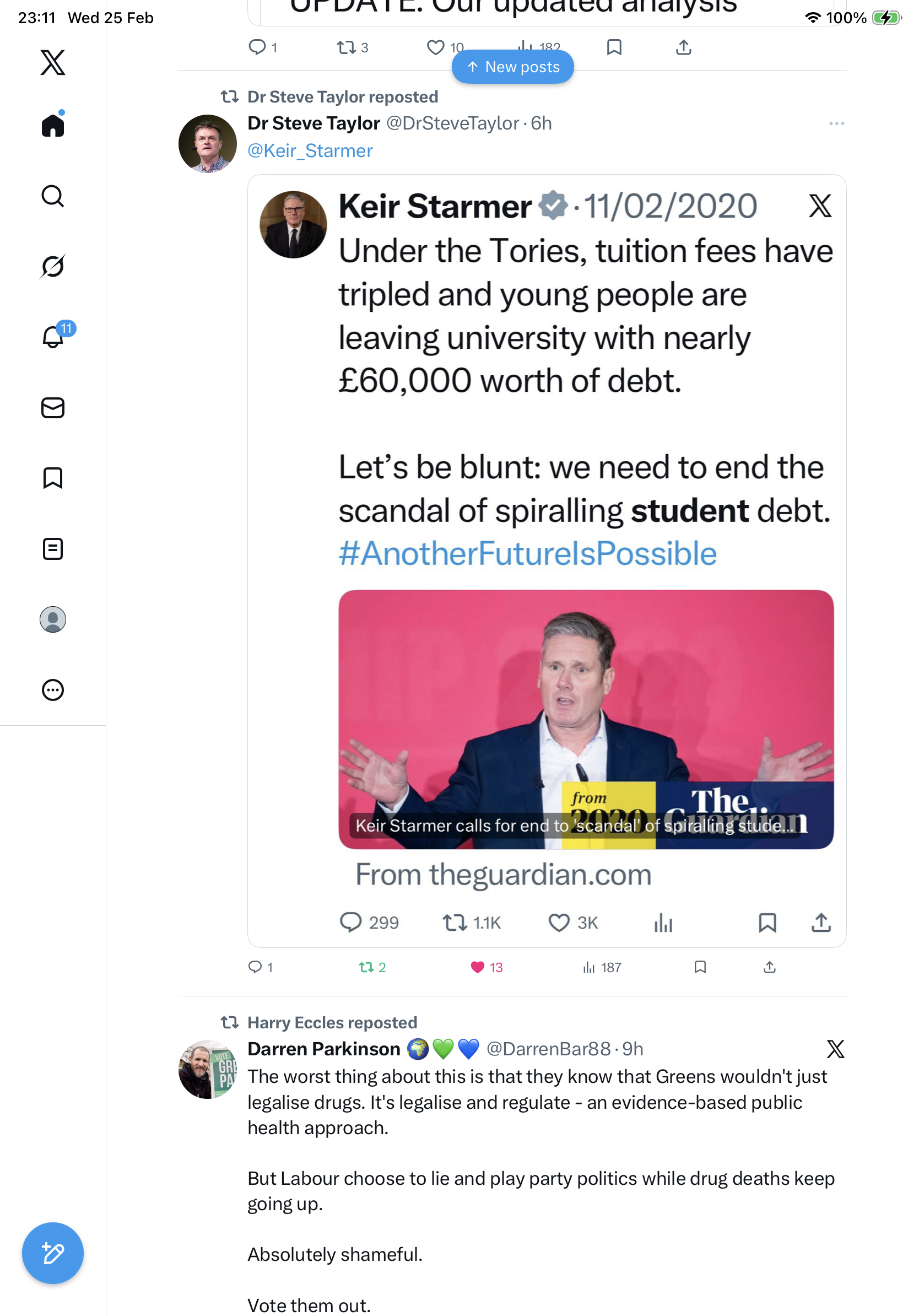Image resolution: width=919 pixels, height=1316 pixels.
Task: Open Grok options on Darren Parkinson's post
Action: pyautogui.click(x=835, y=1049)
